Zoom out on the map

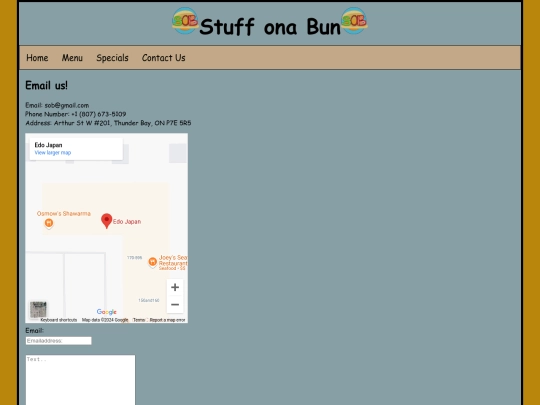[x=175, y=304]
